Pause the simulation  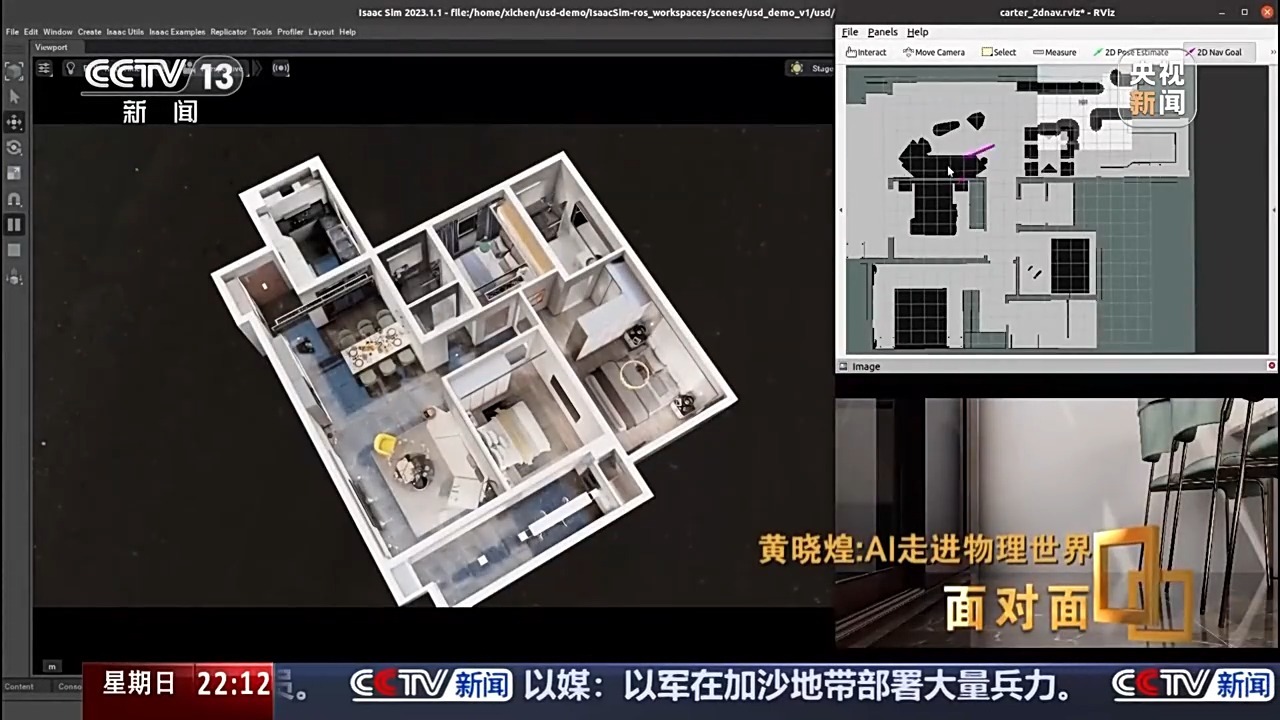coord(14,225)
